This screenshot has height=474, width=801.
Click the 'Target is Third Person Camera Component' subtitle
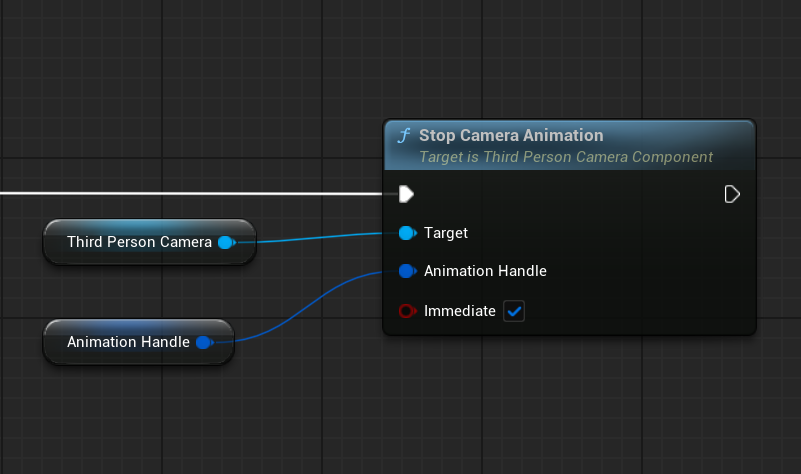(x=565, y=157)
